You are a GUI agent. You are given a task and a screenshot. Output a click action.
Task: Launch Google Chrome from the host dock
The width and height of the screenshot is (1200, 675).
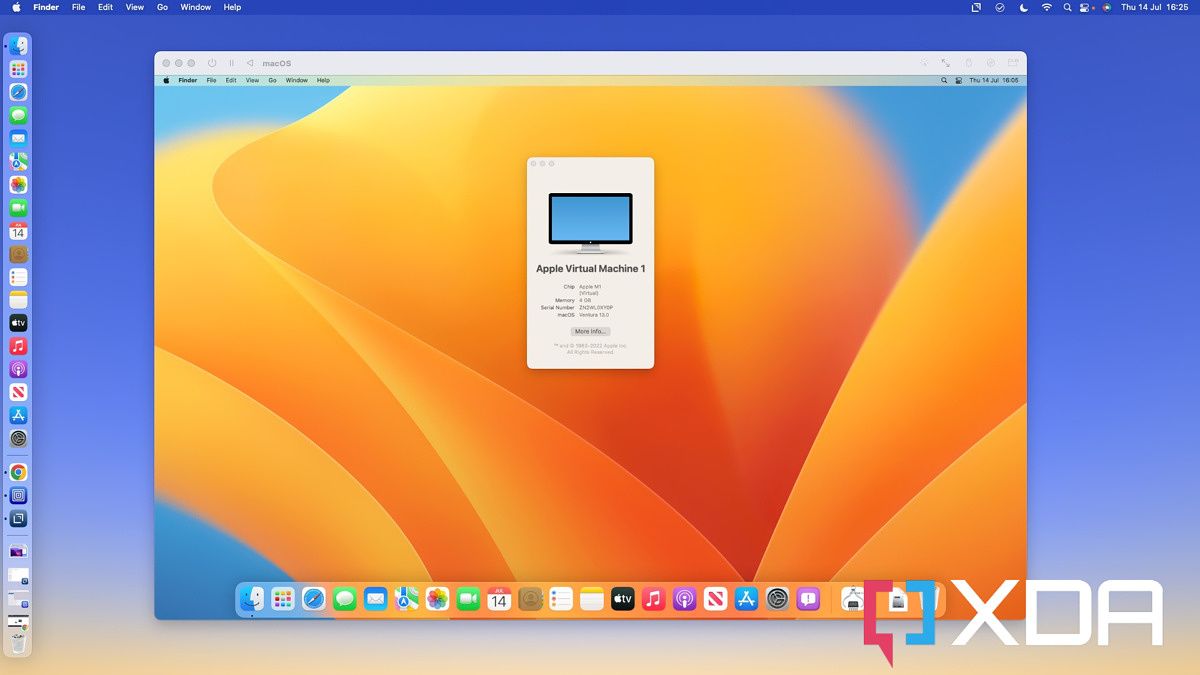pyautogui.click(x=18, y=472)
